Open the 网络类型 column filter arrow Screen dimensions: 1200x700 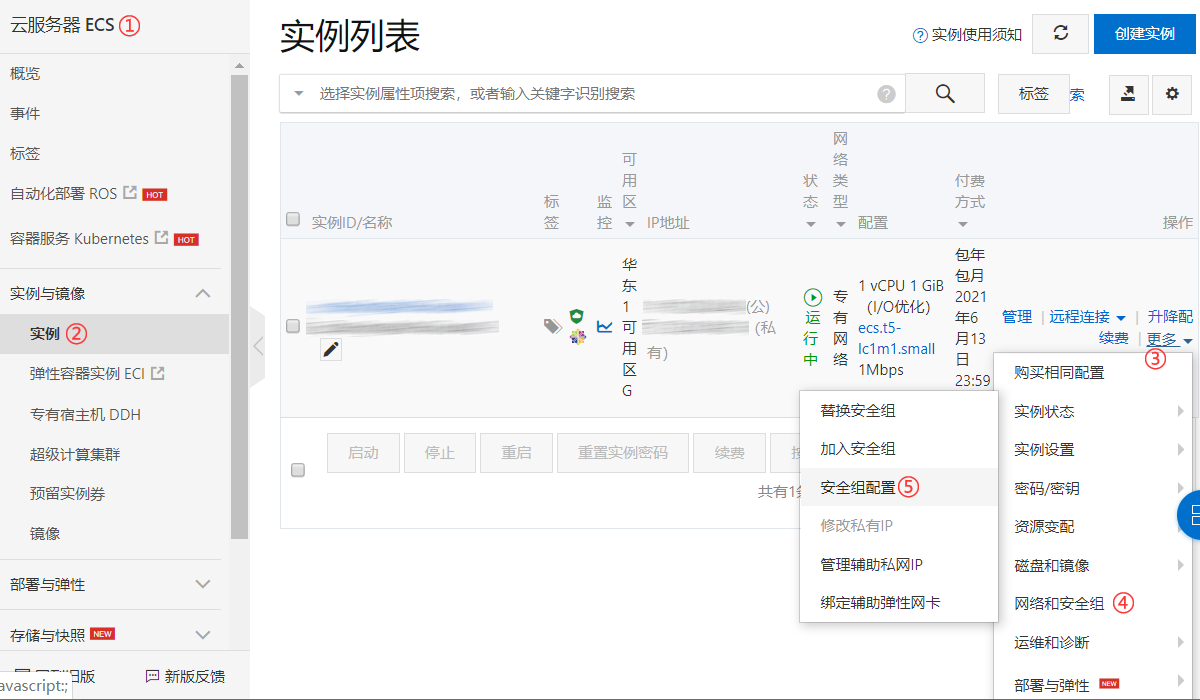point(840,224)
